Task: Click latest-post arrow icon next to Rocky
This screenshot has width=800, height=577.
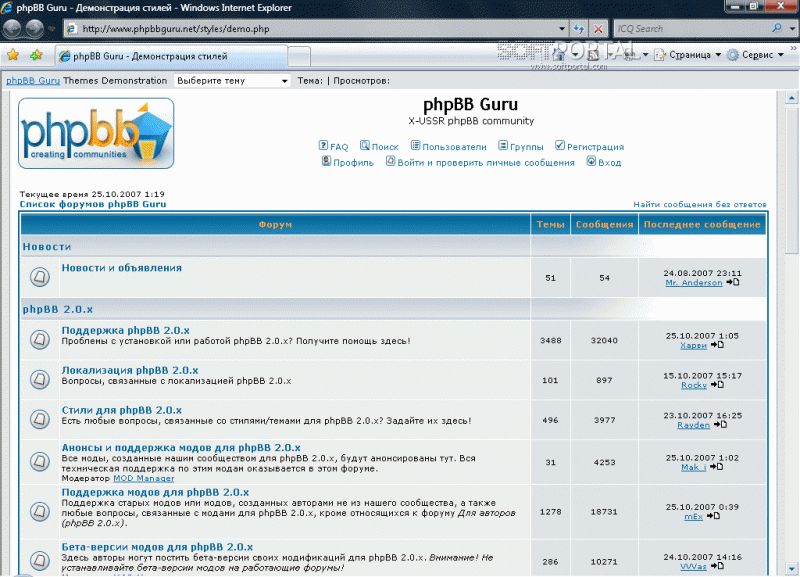Action: [717, 385]
